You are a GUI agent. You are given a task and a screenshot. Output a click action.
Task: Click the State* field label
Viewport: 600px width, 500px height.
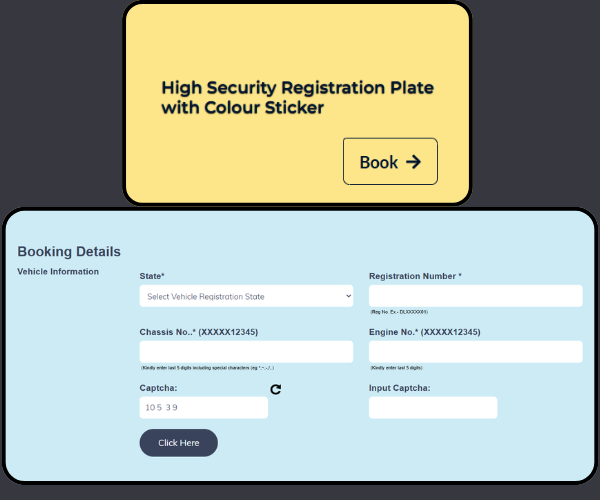point(152,276)
